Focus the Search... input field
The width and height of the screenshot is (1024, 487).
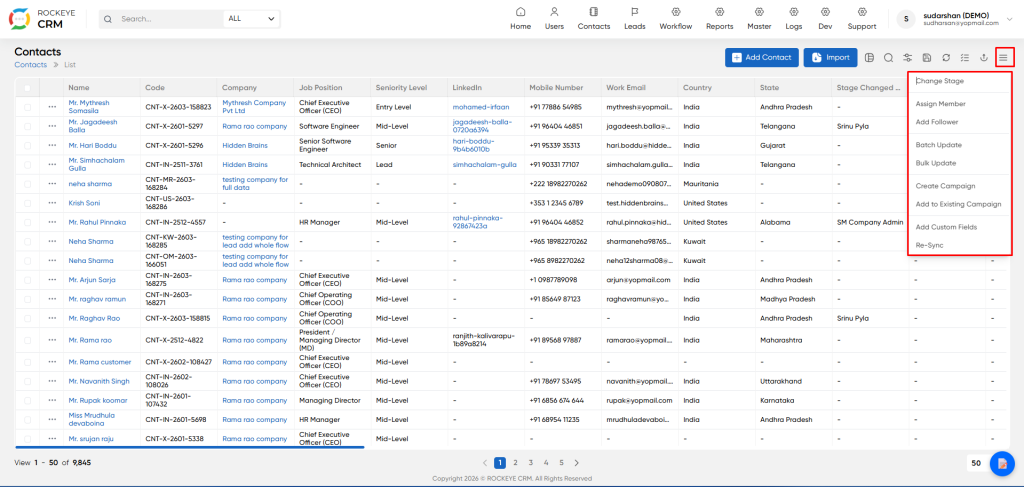click(x=170, y=19)
